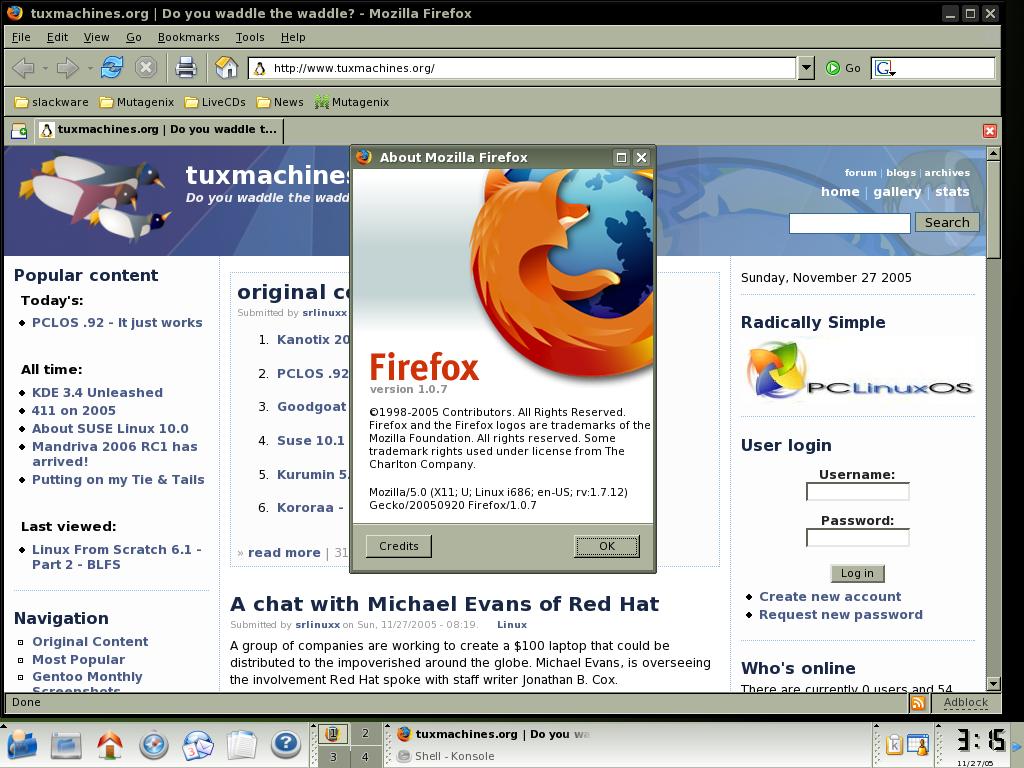The height and width of the screenshot is (768, 1024).
Task: Switch to Shell - Konsole taskbar entry
Action: click(446, 756)
